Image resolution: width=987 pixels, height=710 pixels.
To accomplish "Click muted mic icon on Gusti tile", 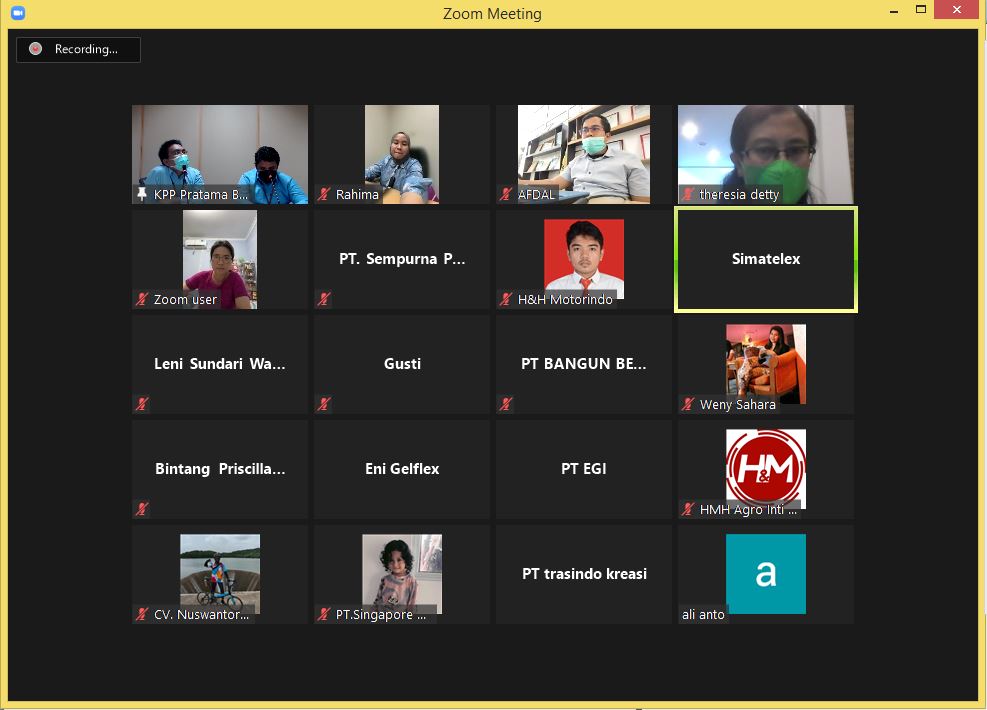I will point(324,404).
